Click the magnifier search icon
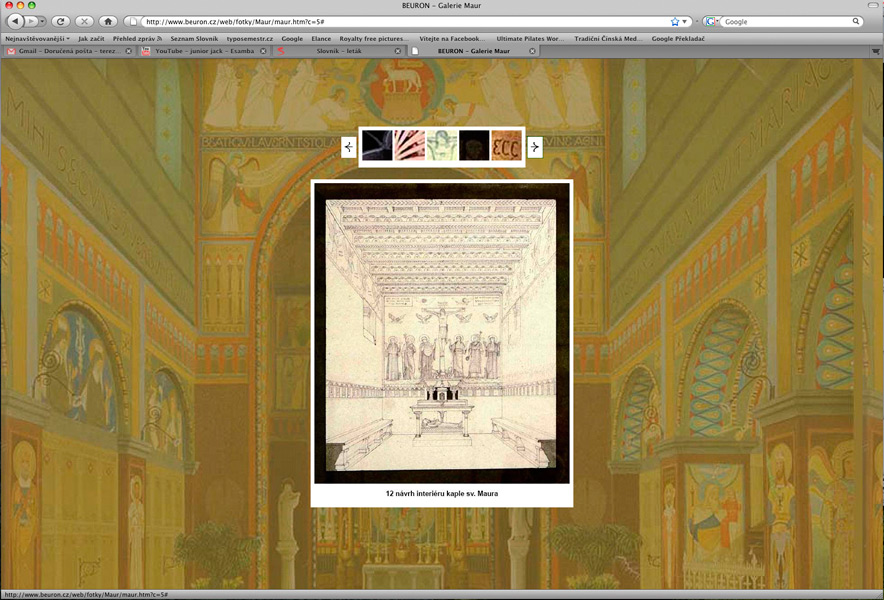This screenshot has width=884, height=600. 856,21
